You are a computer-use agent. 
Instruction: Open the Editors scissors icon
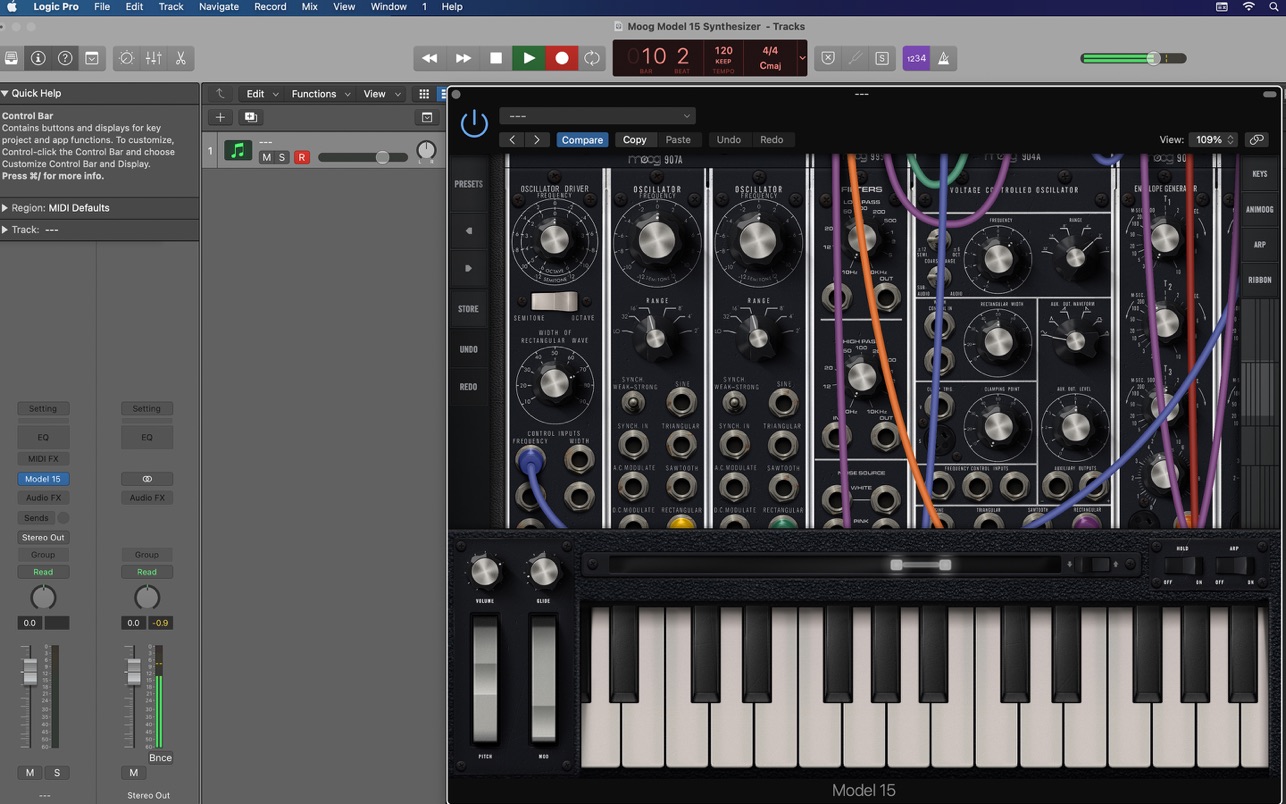point(180,58)
